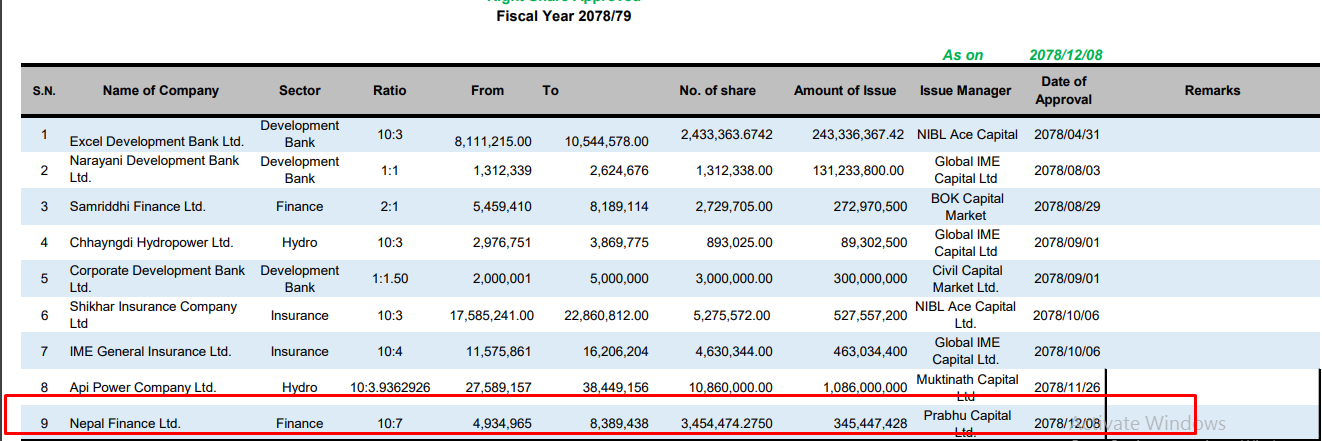The width and height of the screenshot is (1322, 441).
Task: Select the Issue Manager column header
Action: 965,90
